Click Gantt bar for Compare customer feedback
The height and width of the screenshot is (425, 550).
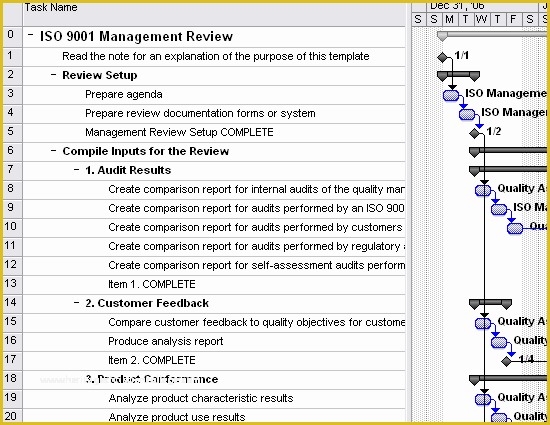(x=483, y=323)
